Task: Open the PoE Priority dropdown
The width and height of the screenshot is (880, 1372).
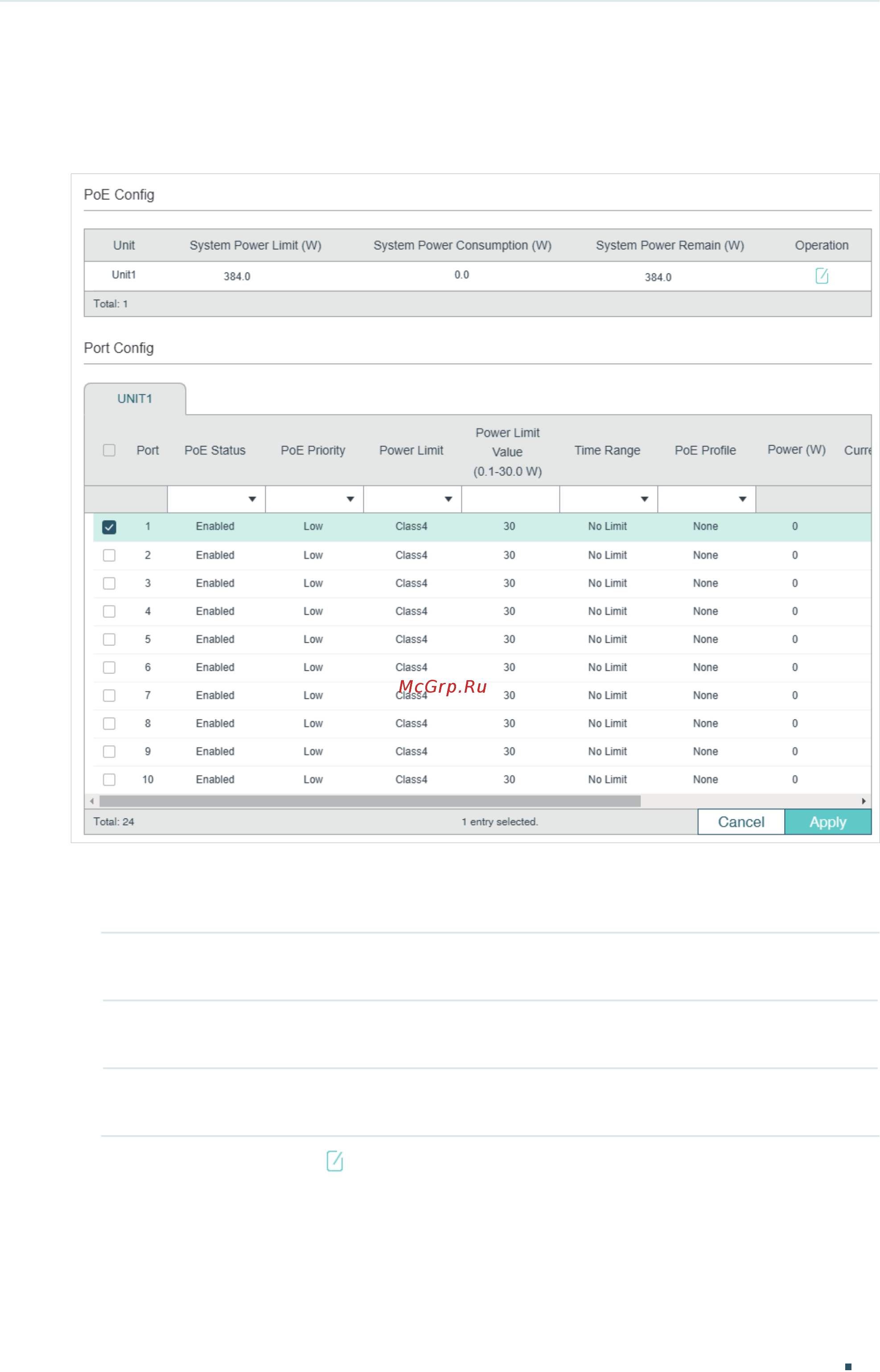Action: tap(314, 500)
